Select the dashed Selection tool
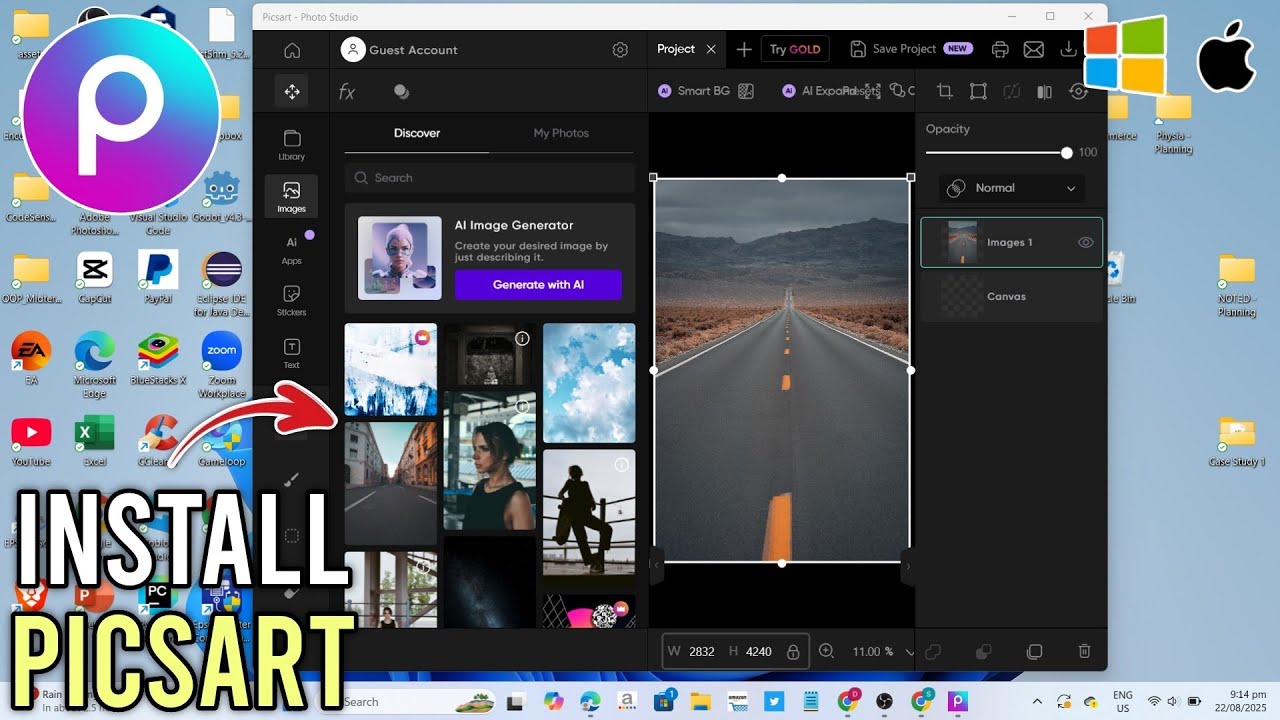This screenshot has height=720, width=1280. coord(292,536)
